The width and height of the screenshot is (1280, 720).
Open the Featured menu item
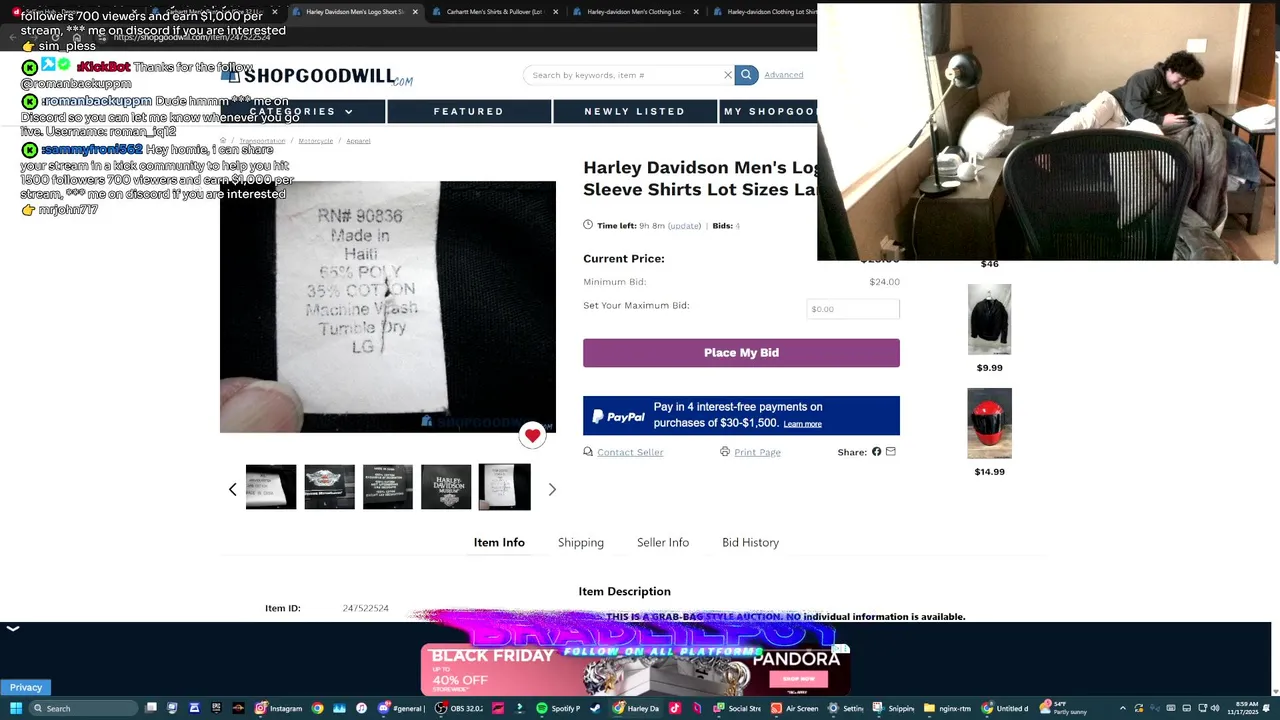pos(468,111)
